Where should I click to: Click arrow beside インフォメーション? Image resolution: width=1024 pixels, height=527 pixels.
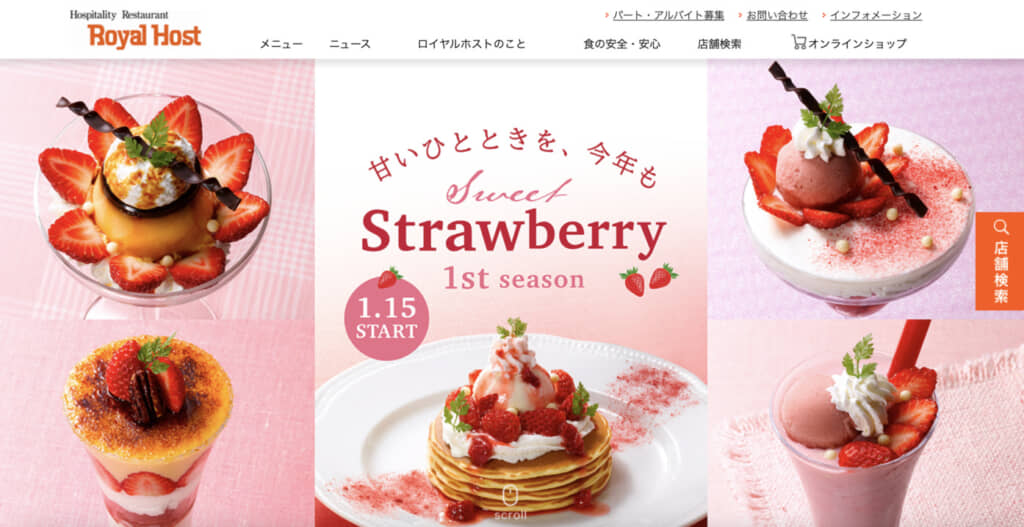click(x=824, y=15)
